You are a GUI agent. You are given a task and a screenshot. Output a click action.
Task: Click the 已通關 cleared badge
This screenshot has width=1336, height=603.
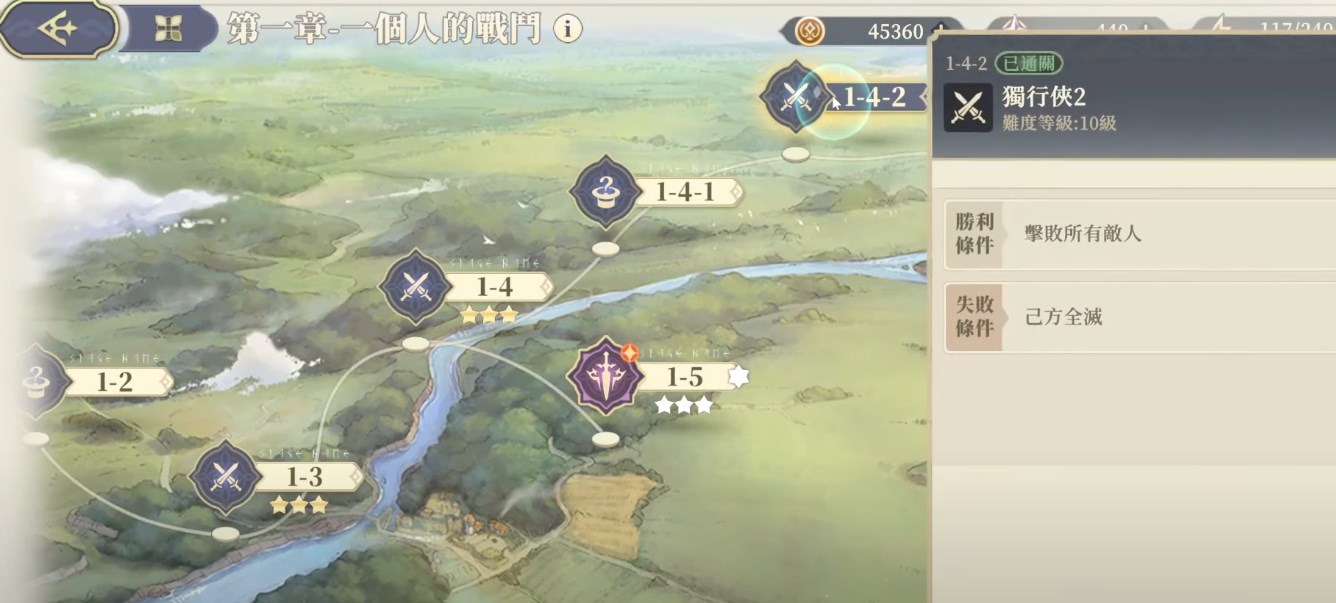click(1029, 64)
